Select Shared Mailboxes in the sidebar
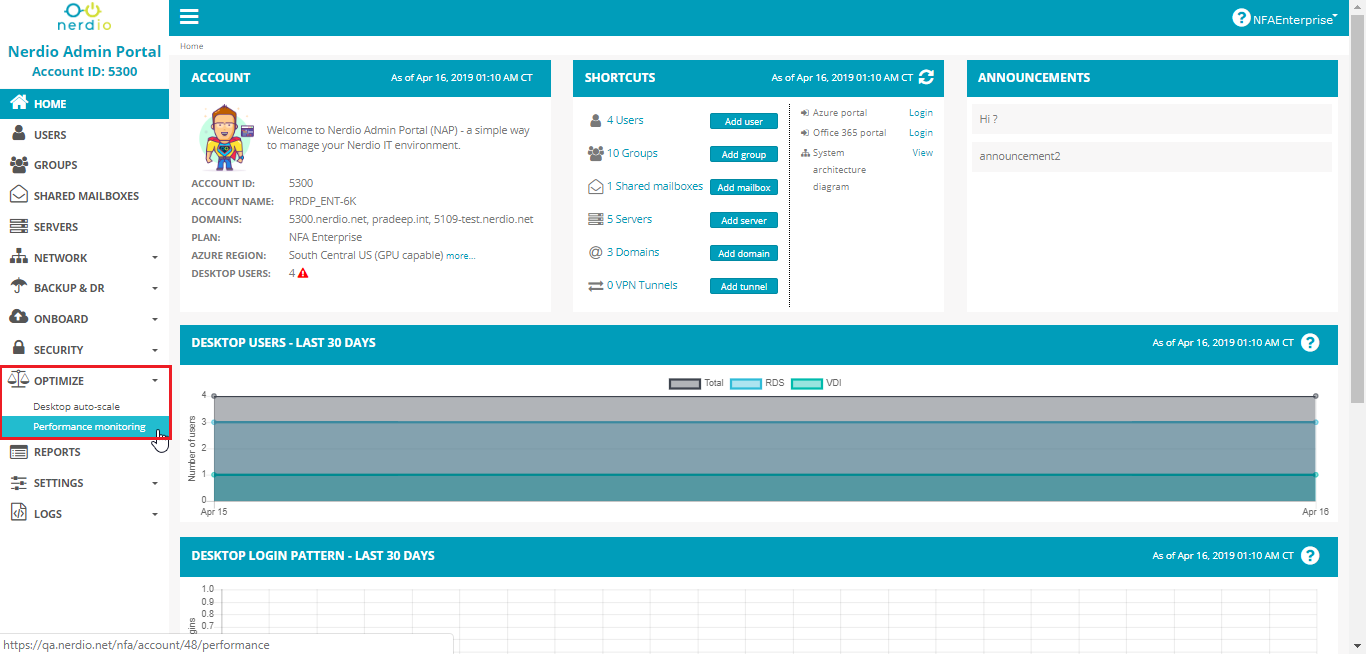 84,196
